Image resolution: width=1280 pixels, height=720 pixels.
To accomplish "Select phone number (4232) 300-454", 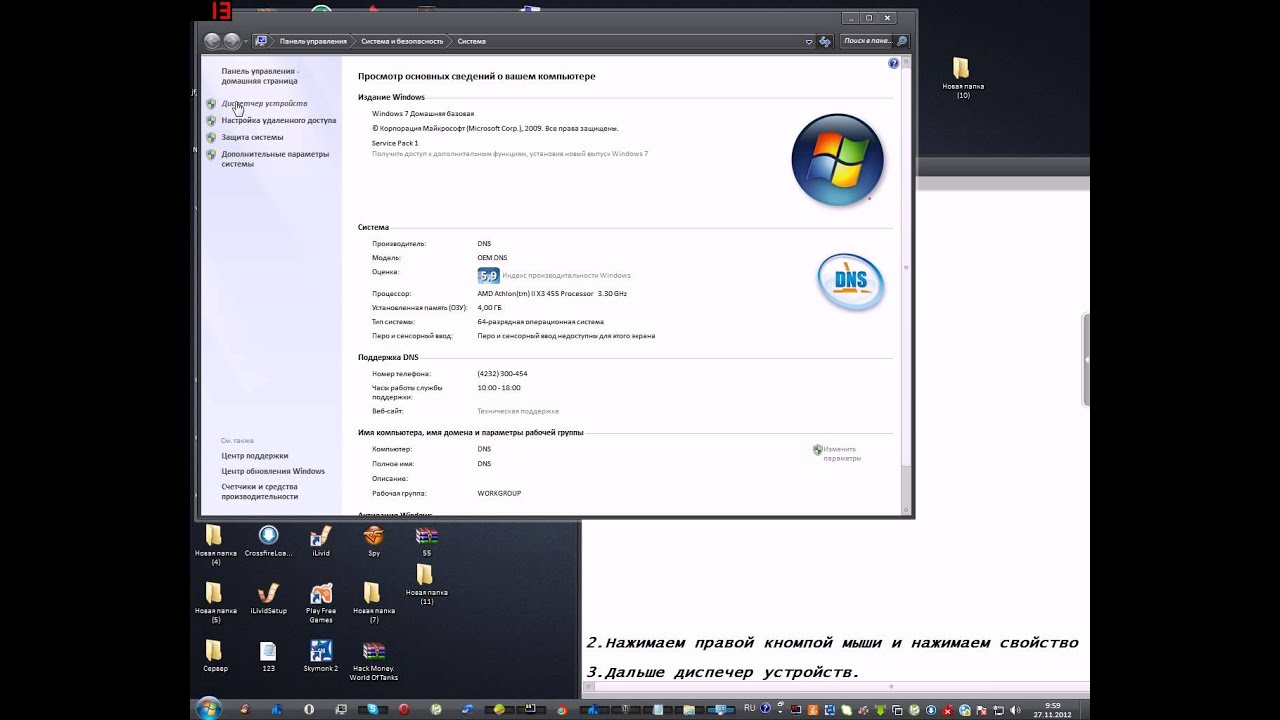I will click(502, 374).
